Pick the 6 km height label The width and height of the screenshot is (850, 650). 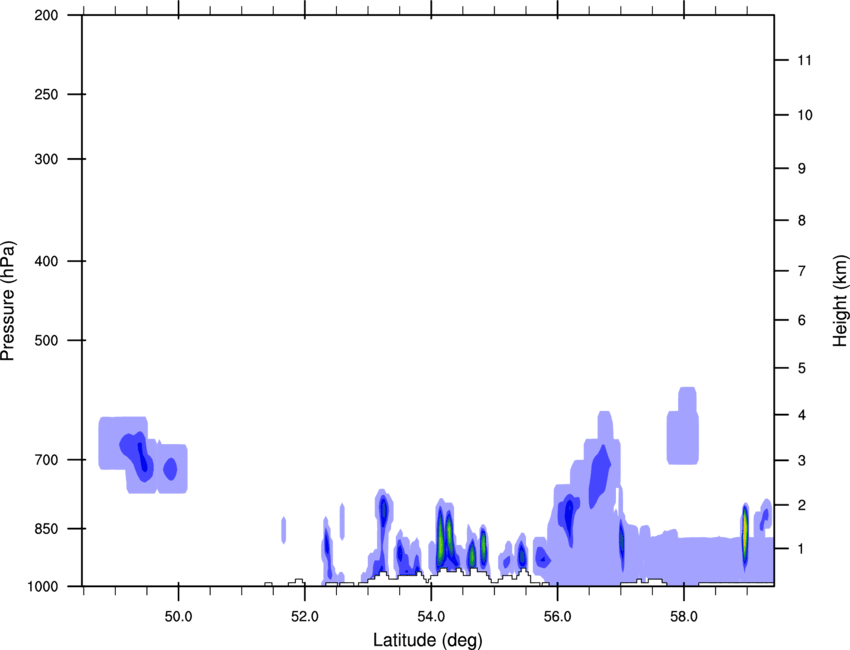pyautogui.click(x=802, y=320)
